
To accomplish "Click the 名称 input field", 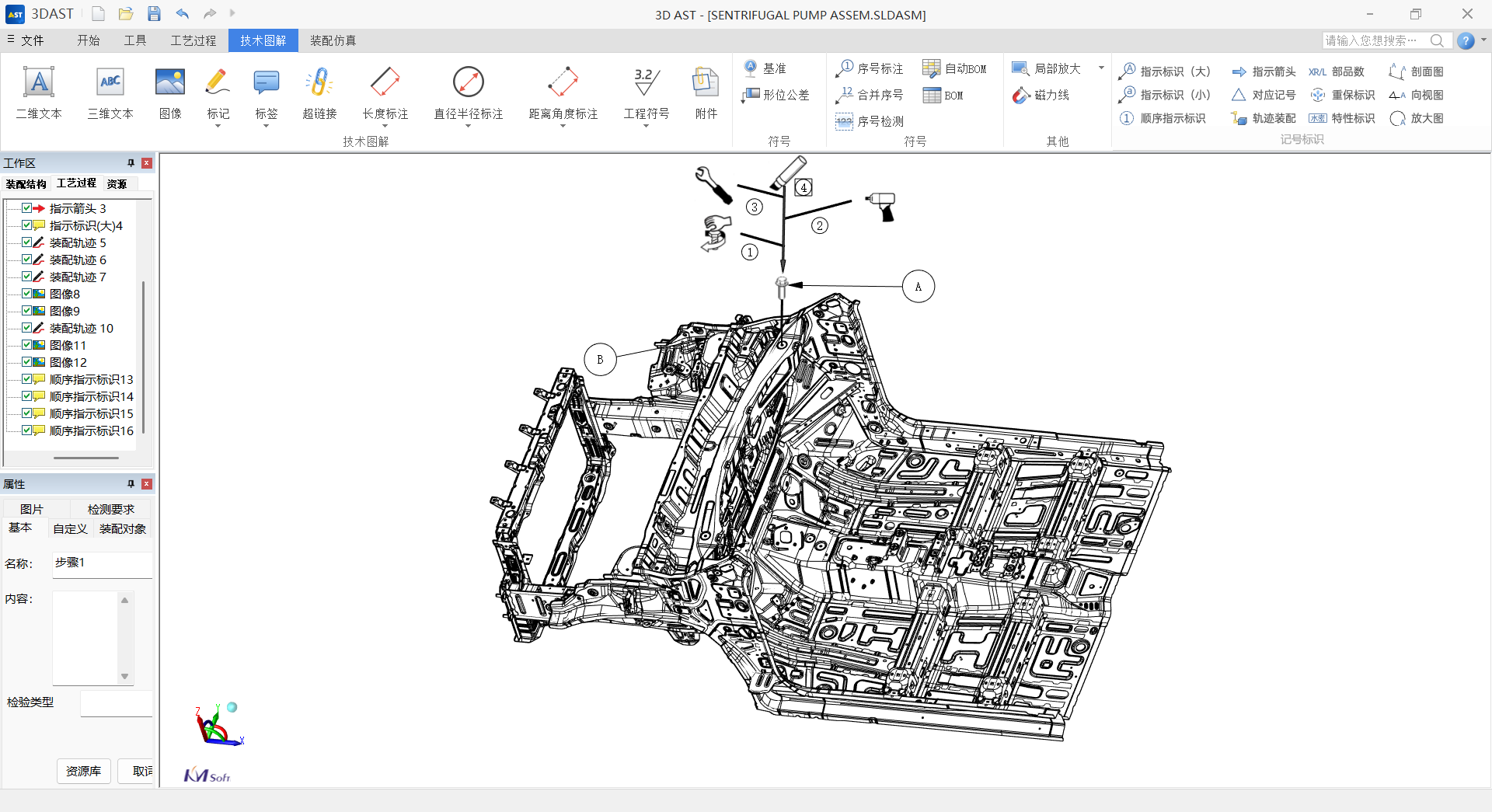I will tap(102, 563).
